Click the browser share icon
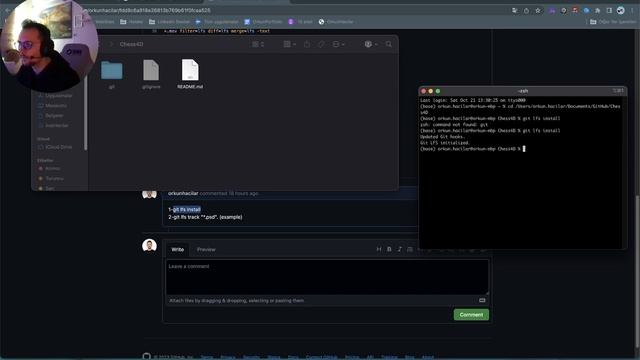This screenshot has height=360, width=640. 526,11
